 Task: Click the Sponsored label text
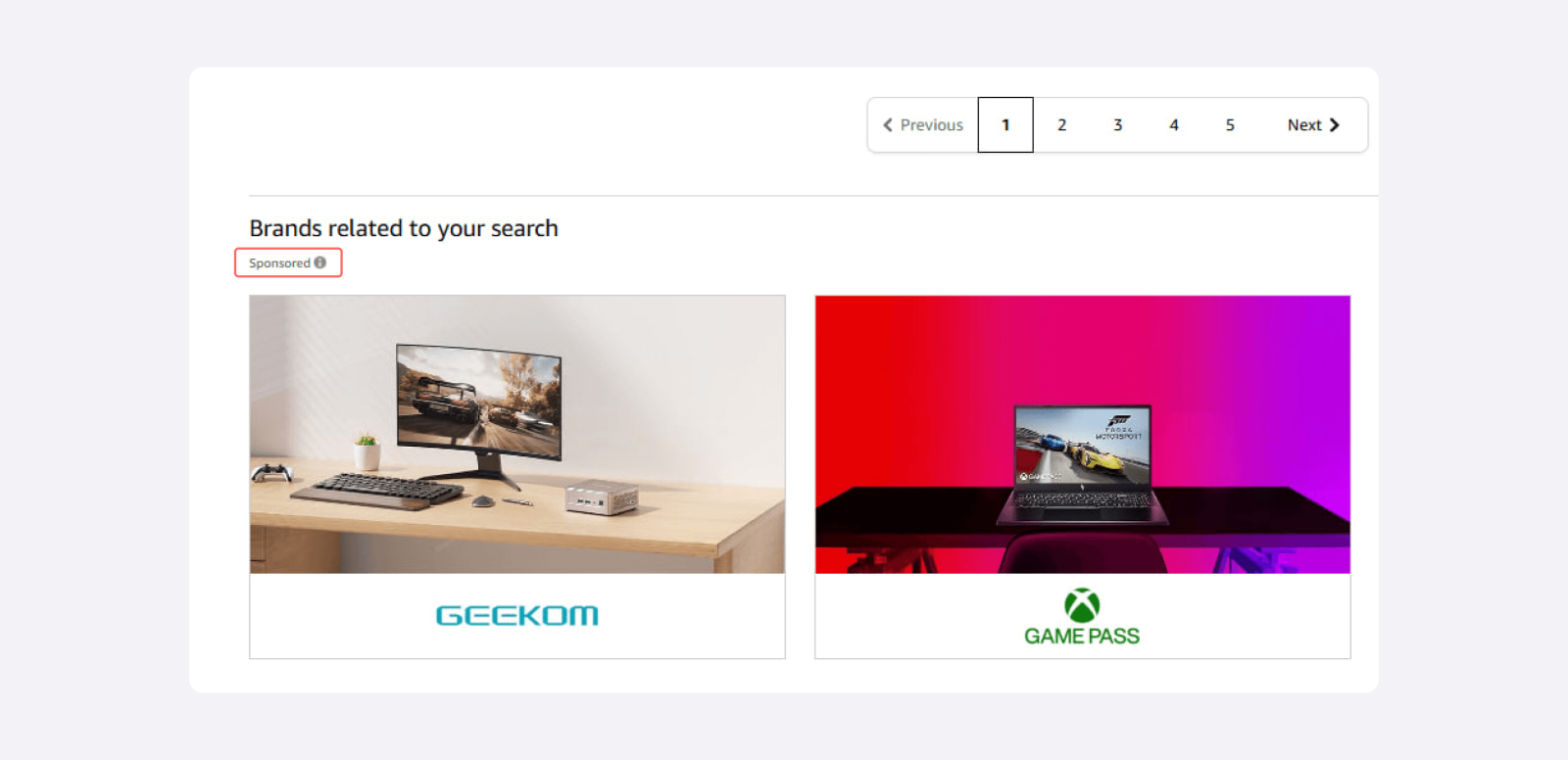coord(279,262)
